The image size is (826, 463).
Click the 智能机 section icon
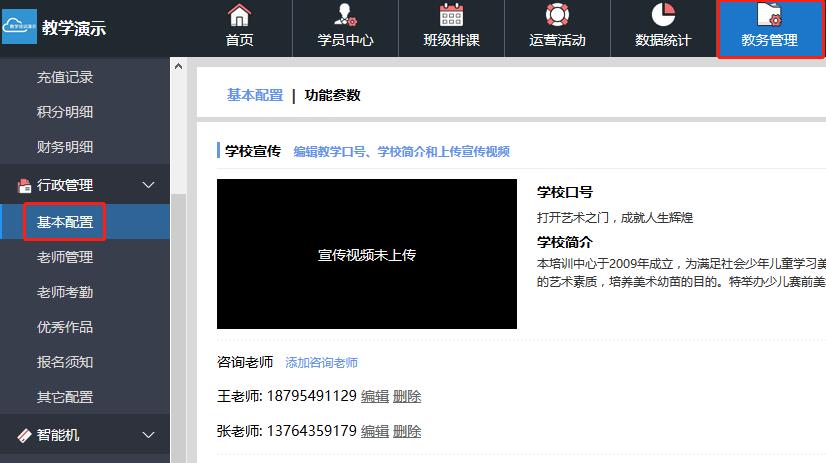(24, 435)
